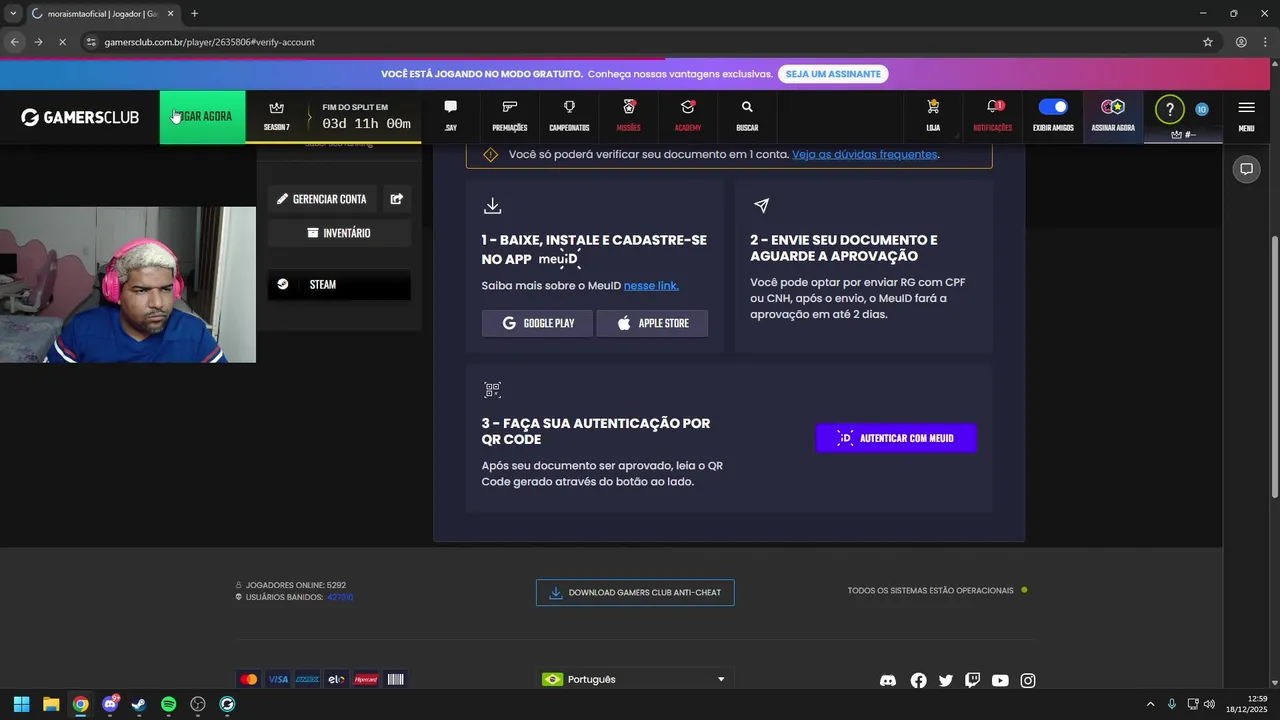
Task: Open the Chrome profile icon
Action: tap(1241, 42)
